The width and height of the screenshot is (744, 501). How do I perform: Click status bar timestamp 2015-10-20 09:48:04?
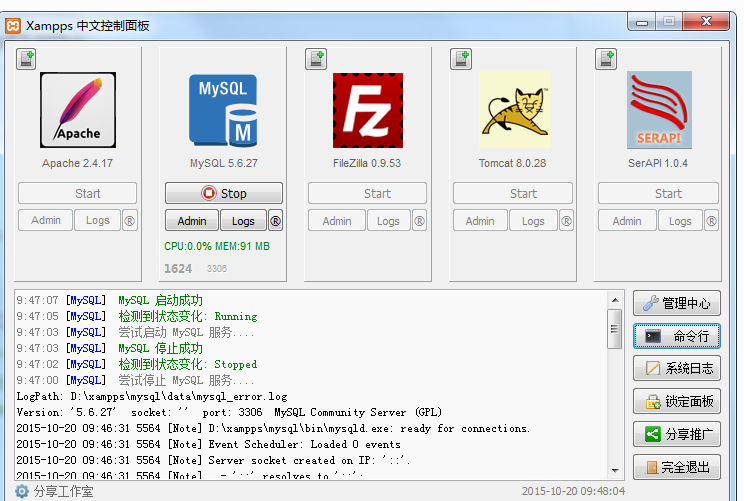[x=573, y=491]
